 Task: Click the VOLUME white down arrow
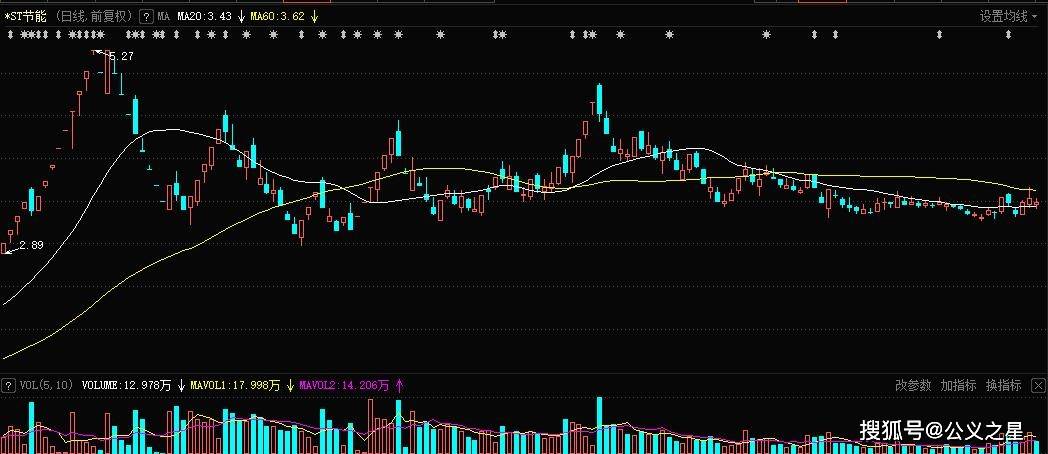[x=181, y=385]
